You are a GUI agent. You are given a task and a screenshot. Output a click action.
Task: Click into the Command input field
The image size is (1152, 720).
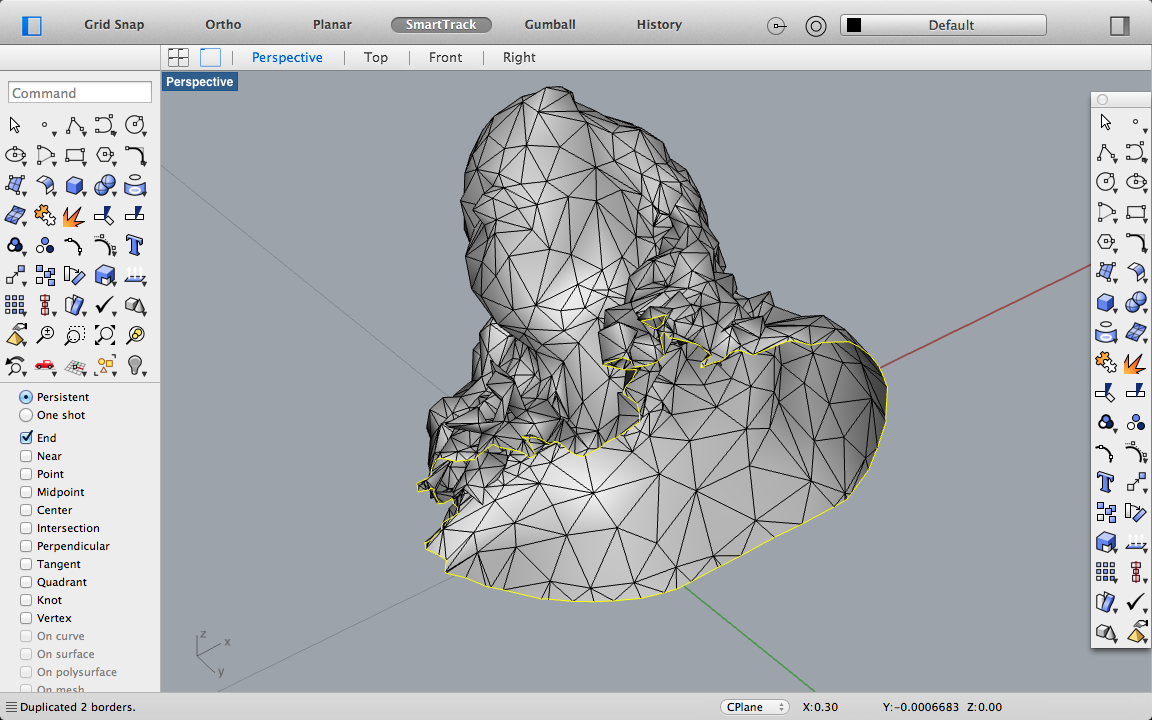[80, 93]
